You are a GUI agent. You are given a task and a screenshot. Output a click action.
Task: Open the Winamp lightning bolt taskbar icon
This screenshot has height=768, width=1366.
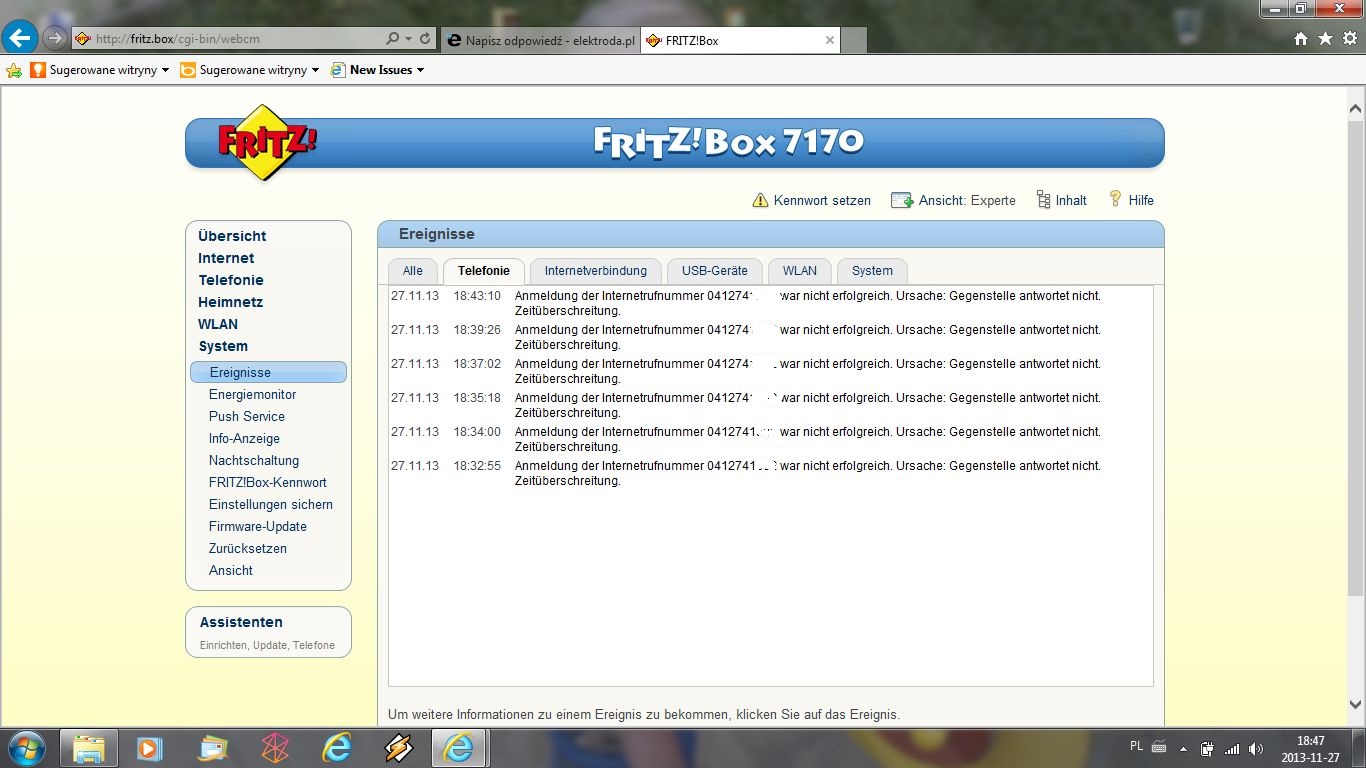point(399,748)
